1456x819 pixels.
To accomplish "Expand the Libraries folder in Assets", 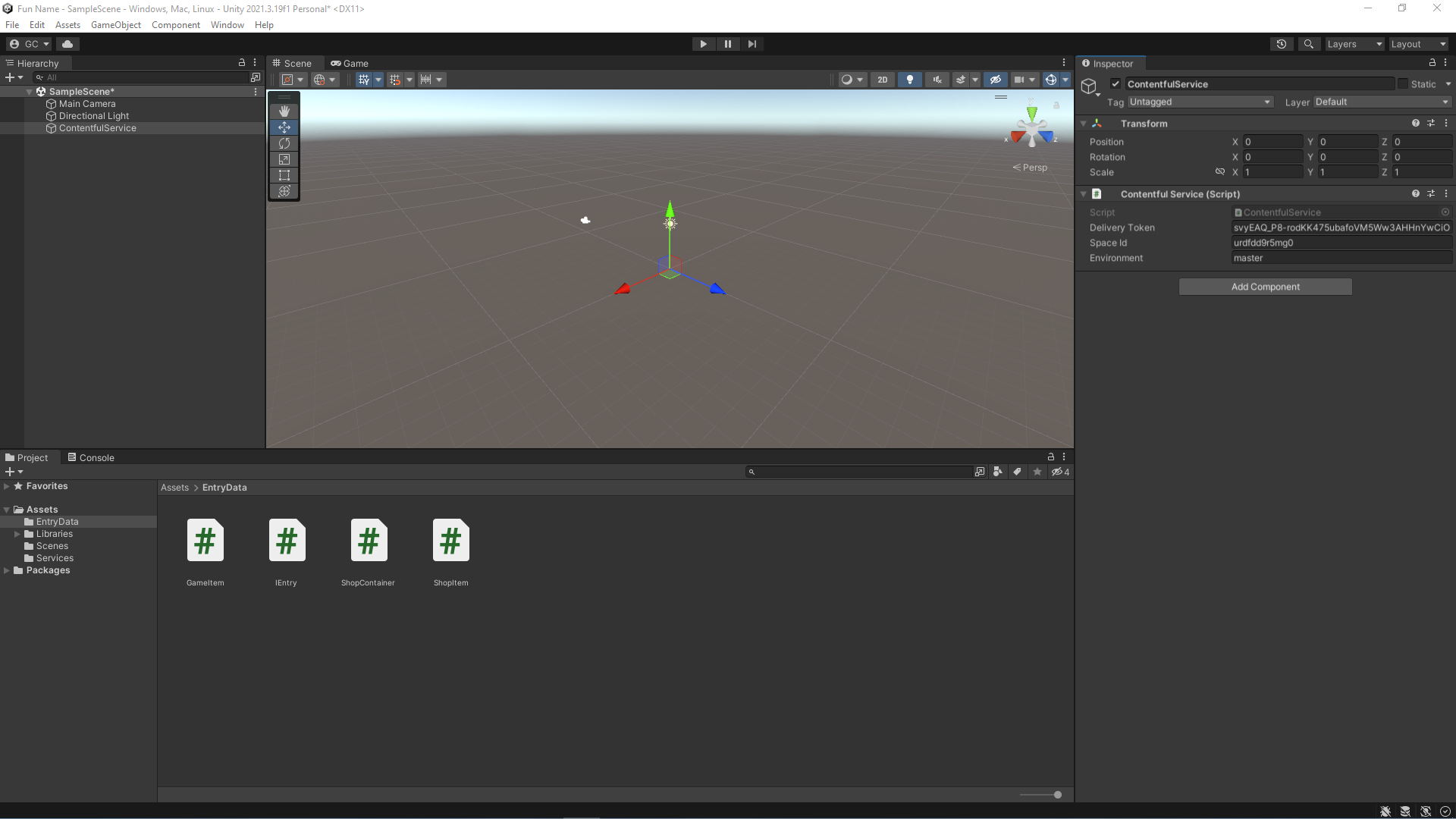I will (x=17, y=534).
